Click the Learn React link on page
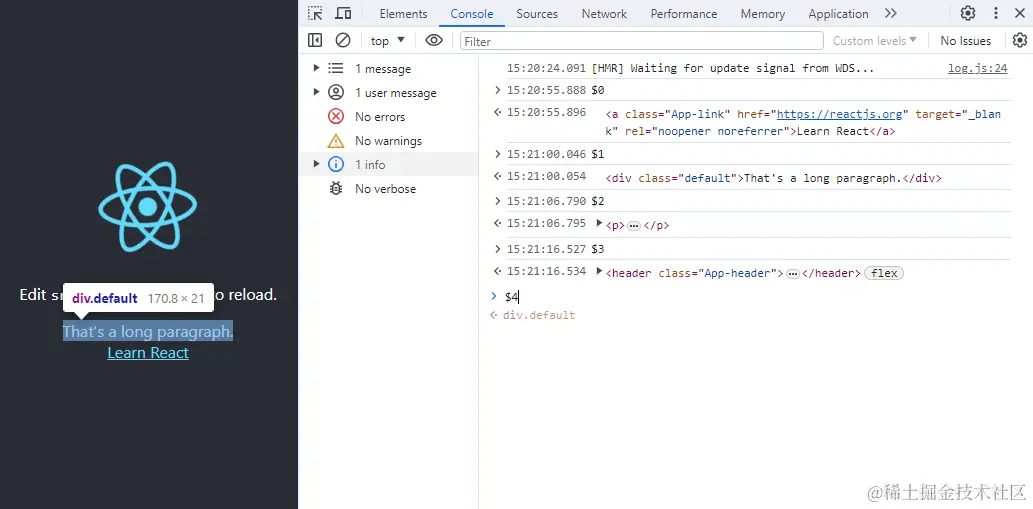This screenshot has width=1033, height=509. click(x=148, y=353)
